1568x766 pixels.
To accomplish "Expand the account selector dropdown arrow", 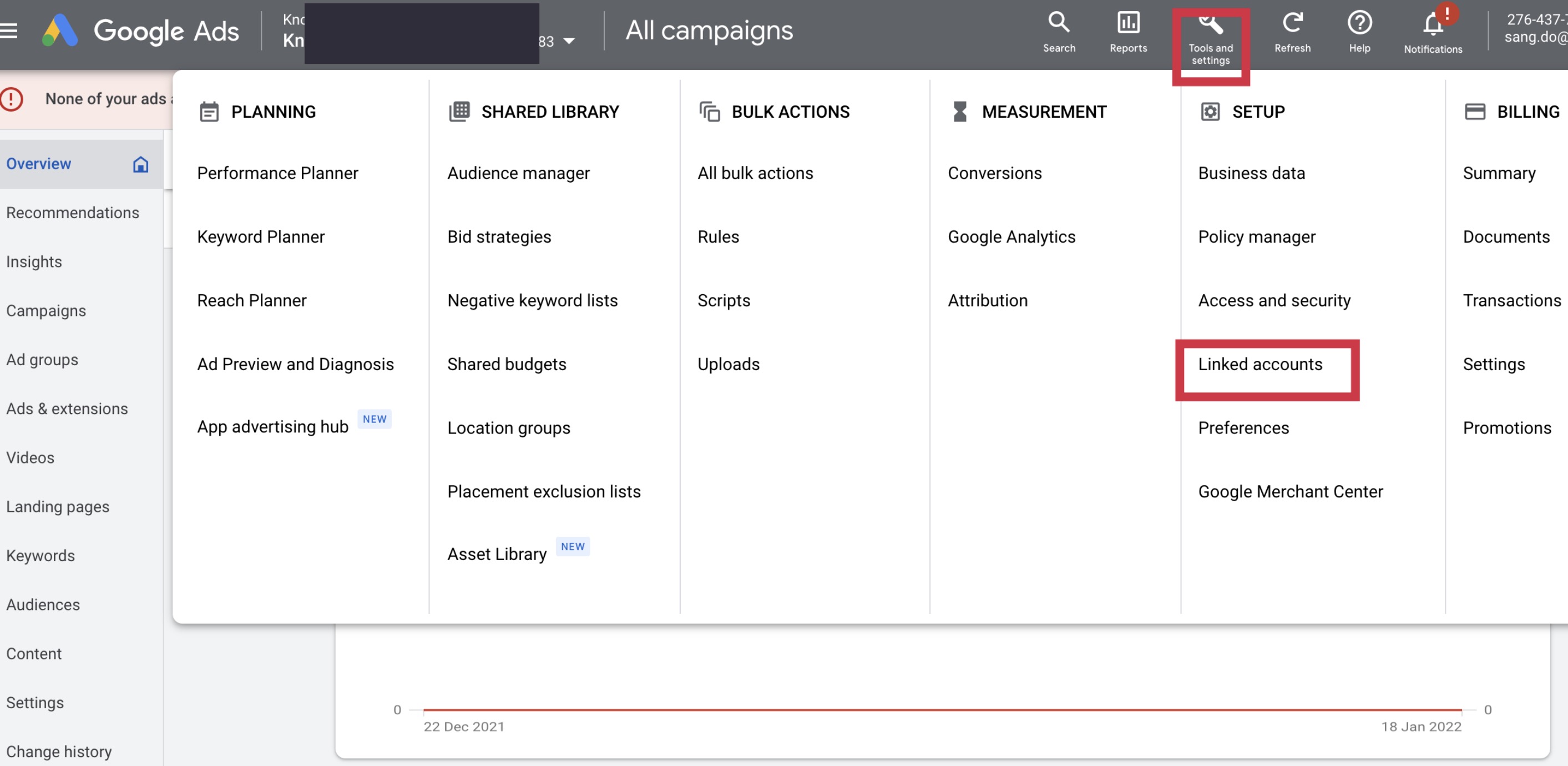I will click(569, 42).
